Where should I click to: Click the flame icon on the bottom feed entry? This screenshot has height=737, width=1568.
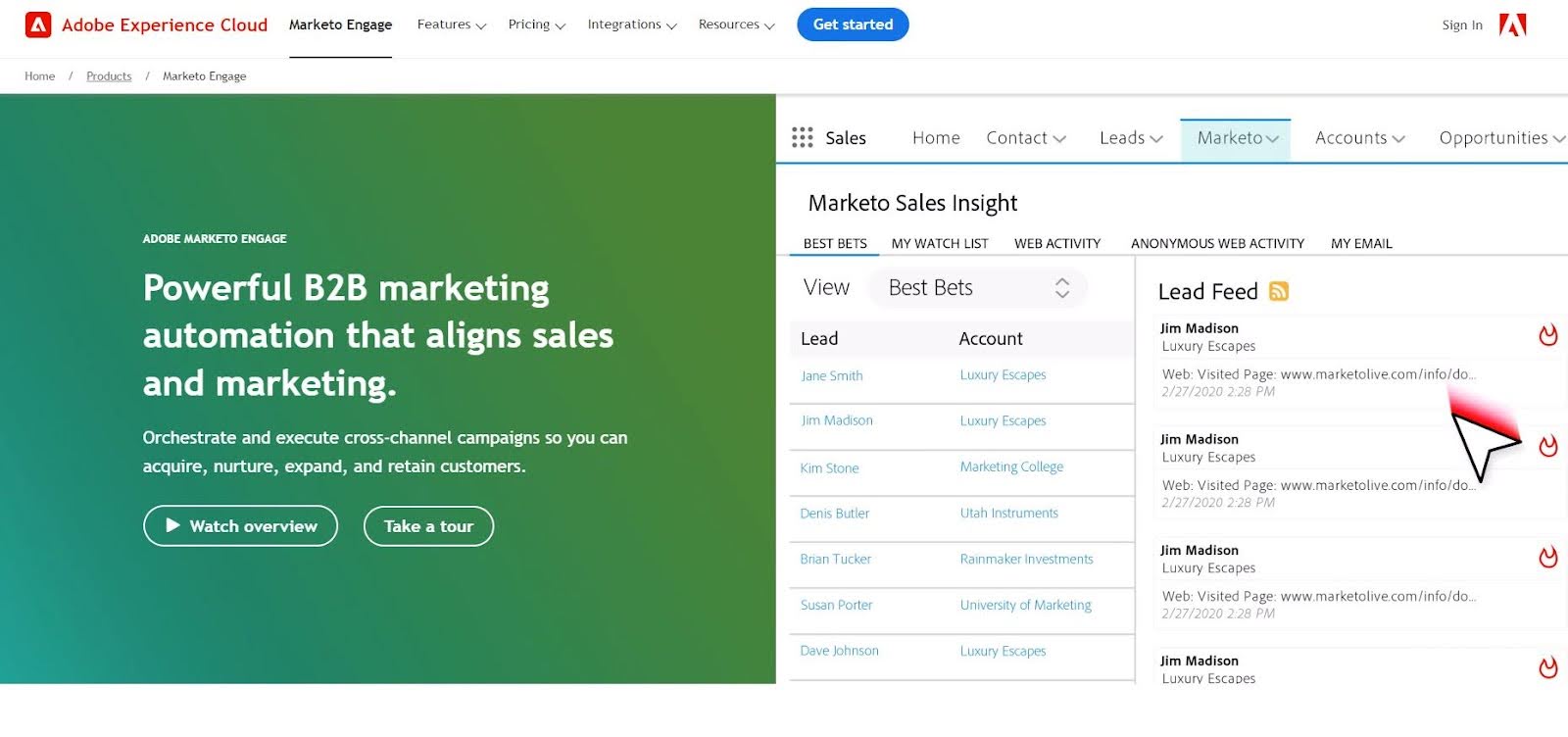click(x=1548, y=667)
